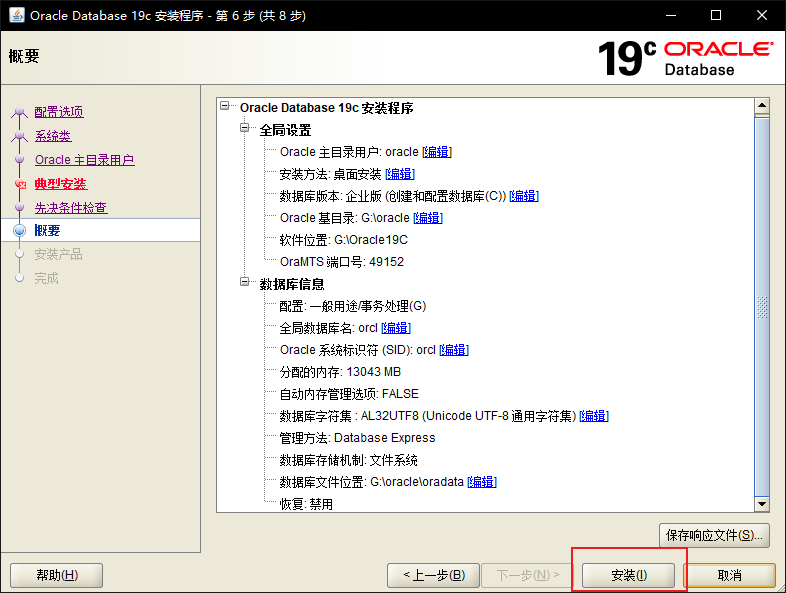Open the 先决条件检查 step
Image resolution: width=786 pixels, height=593 pixels.
tap(71, 208)
